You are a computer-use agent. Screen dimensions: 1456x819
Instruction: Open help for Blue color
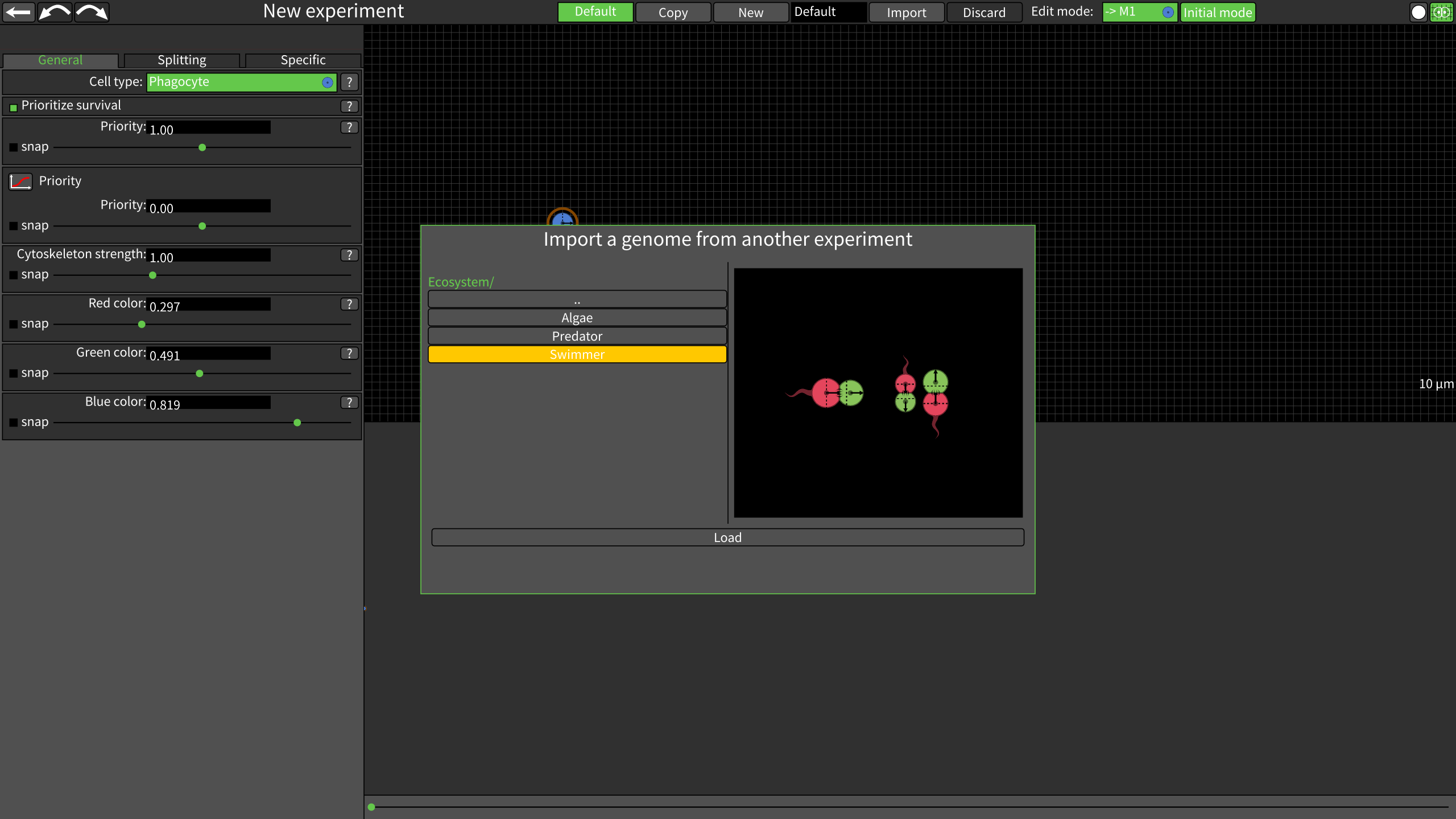coord(349,403)
